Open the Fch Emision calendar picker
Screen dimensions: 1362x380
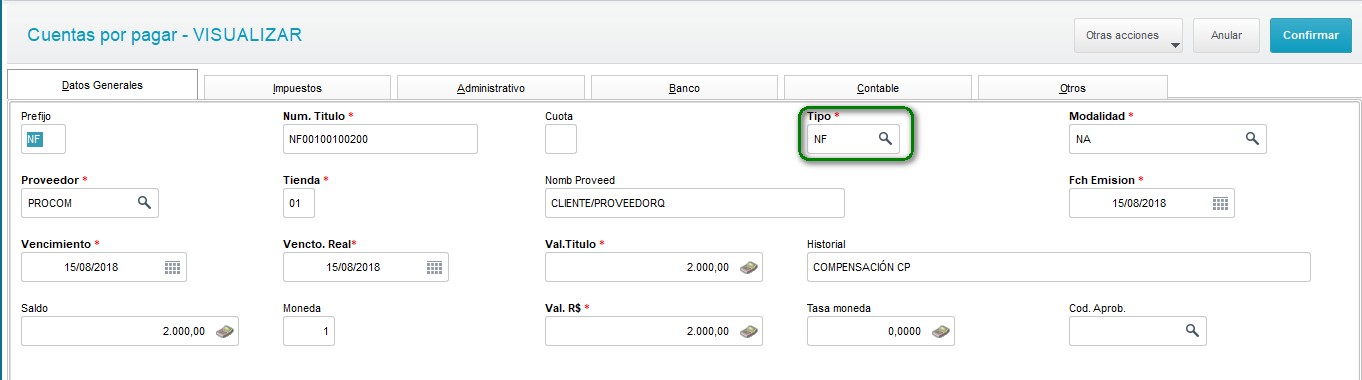(1220, 203)
